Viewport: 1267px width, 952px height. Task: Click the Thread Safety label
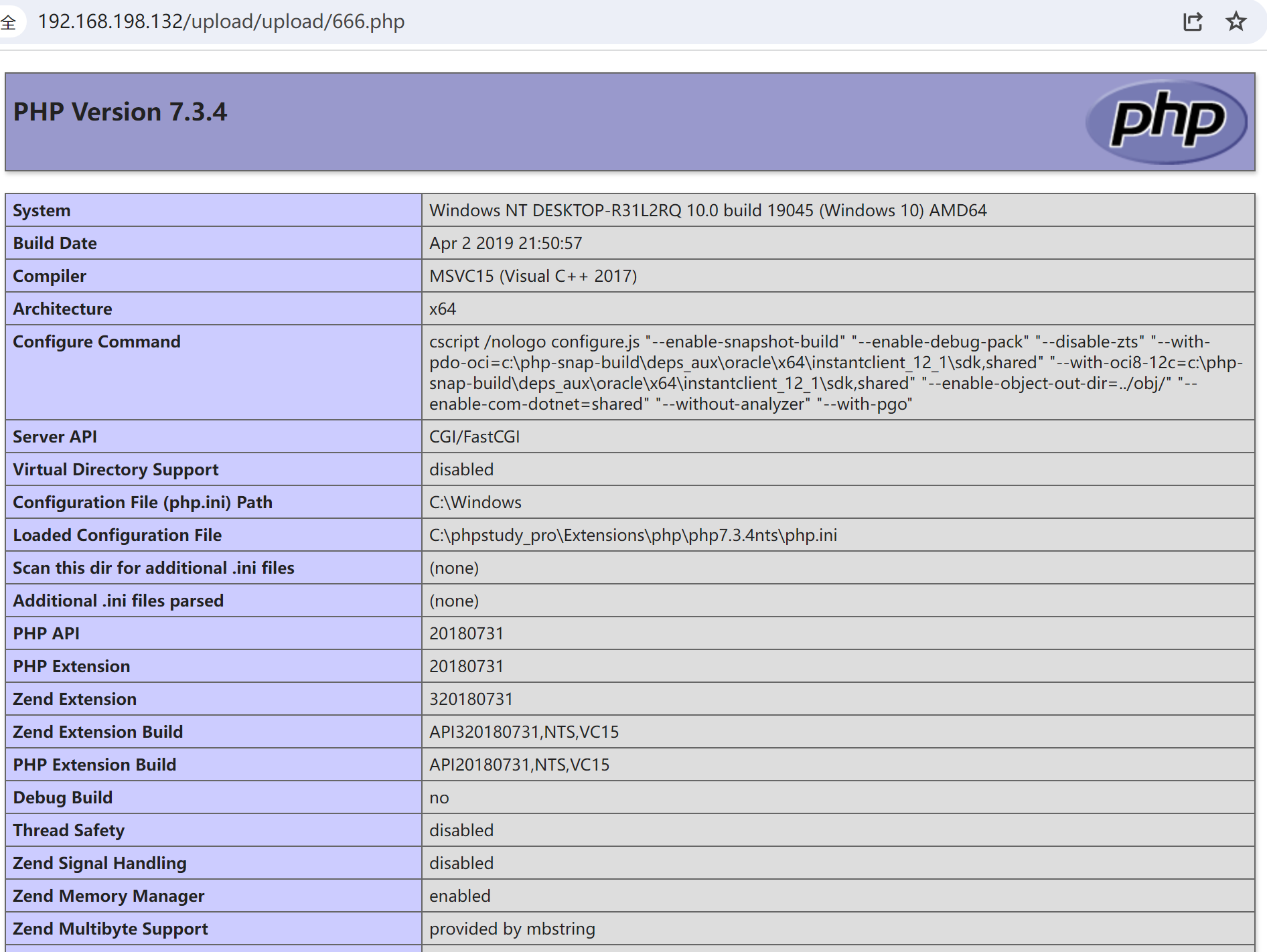click(x=69, y=830)
